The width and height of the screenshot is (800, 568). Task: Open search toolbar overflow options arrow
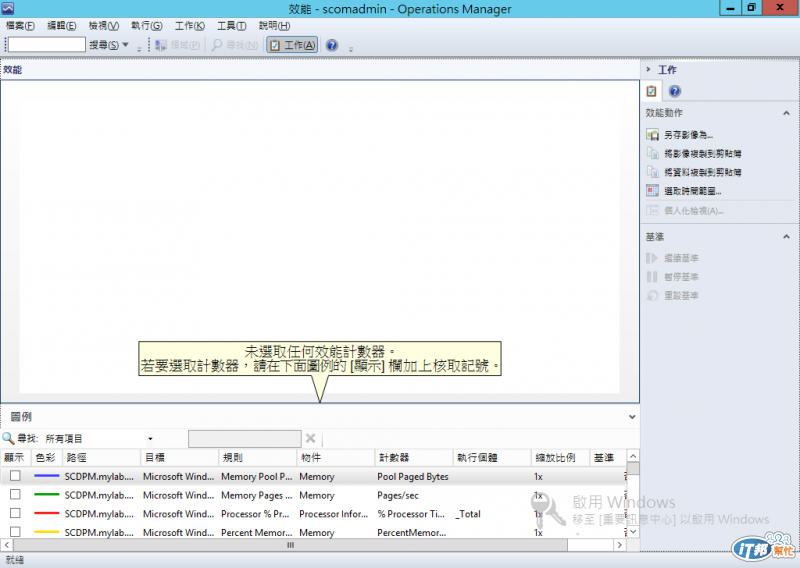click(x=139, y=50)
